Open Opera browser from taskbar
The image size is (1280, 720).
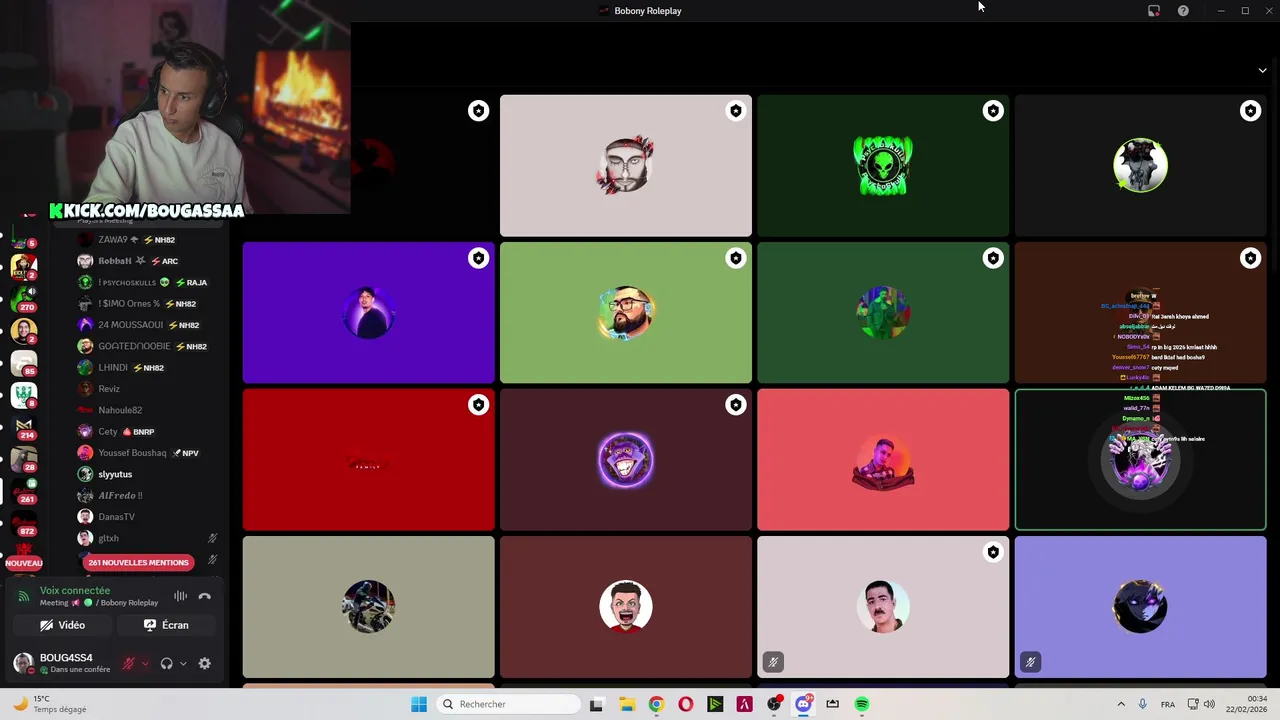[685, 704]
